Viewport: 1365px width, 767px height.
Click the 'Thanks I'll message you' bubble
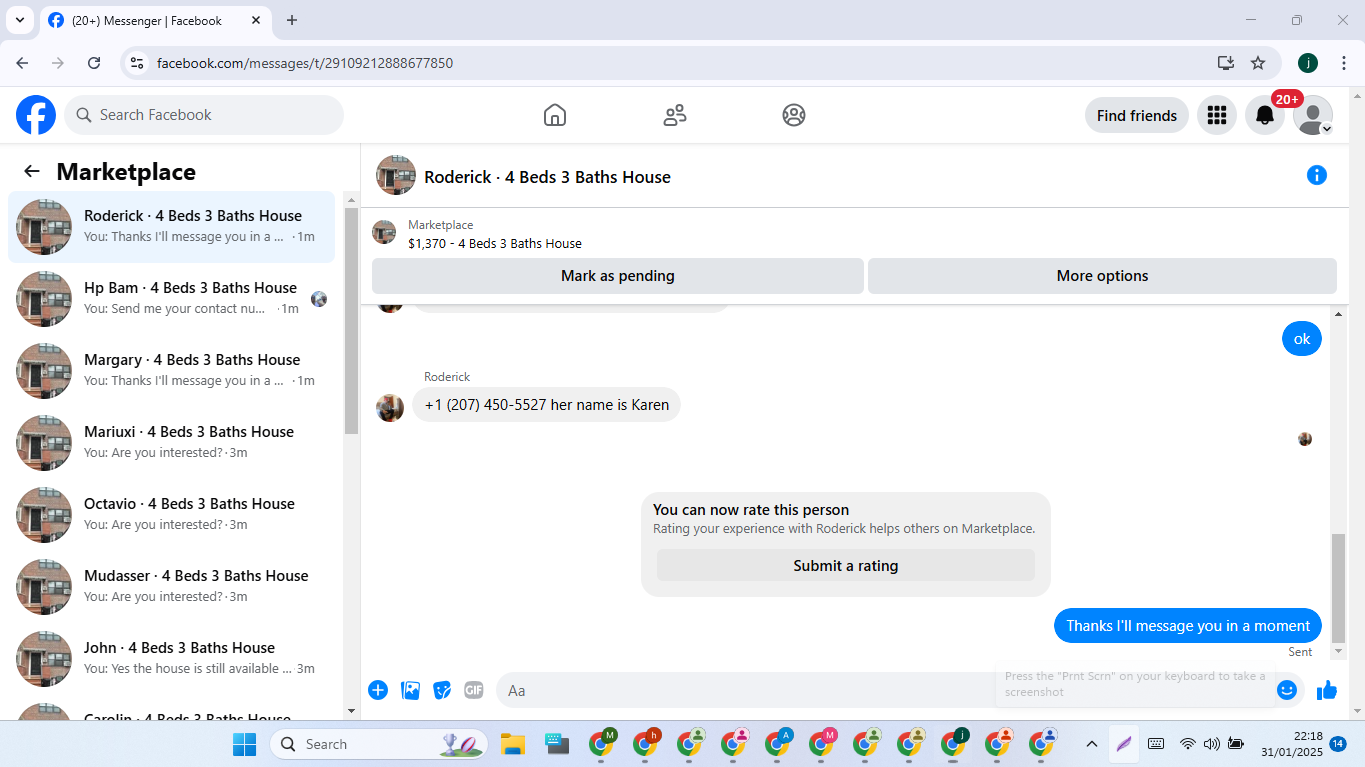tap(1188, 626)
